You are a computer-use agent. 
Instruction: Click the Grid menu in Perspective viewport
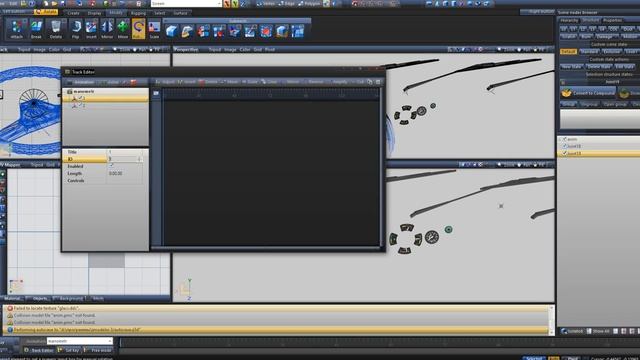(257, 49)
